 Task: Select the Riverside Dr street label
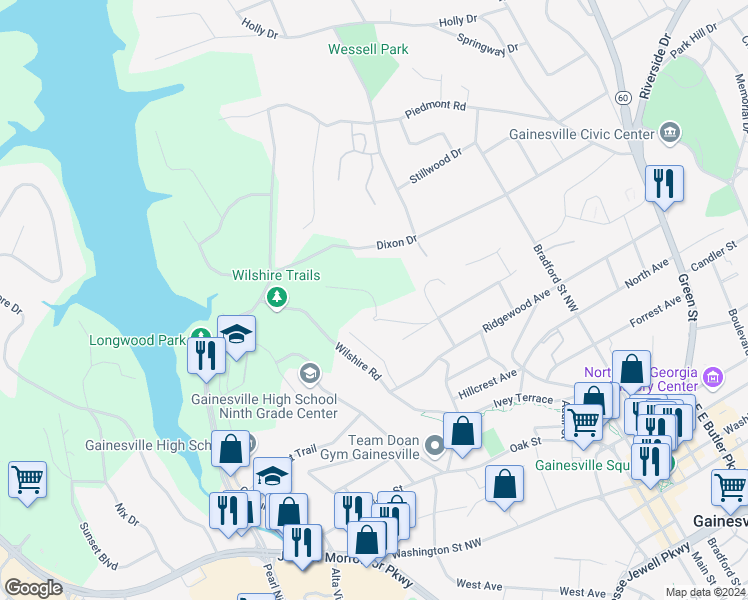(655, 66)
